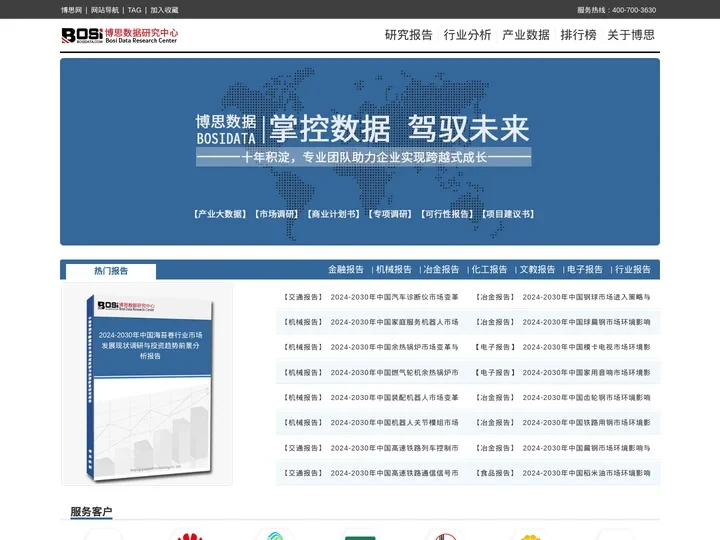Open the 中国家用音响市场 report
This screenshot has width=720, height=540.
(586, 372)
